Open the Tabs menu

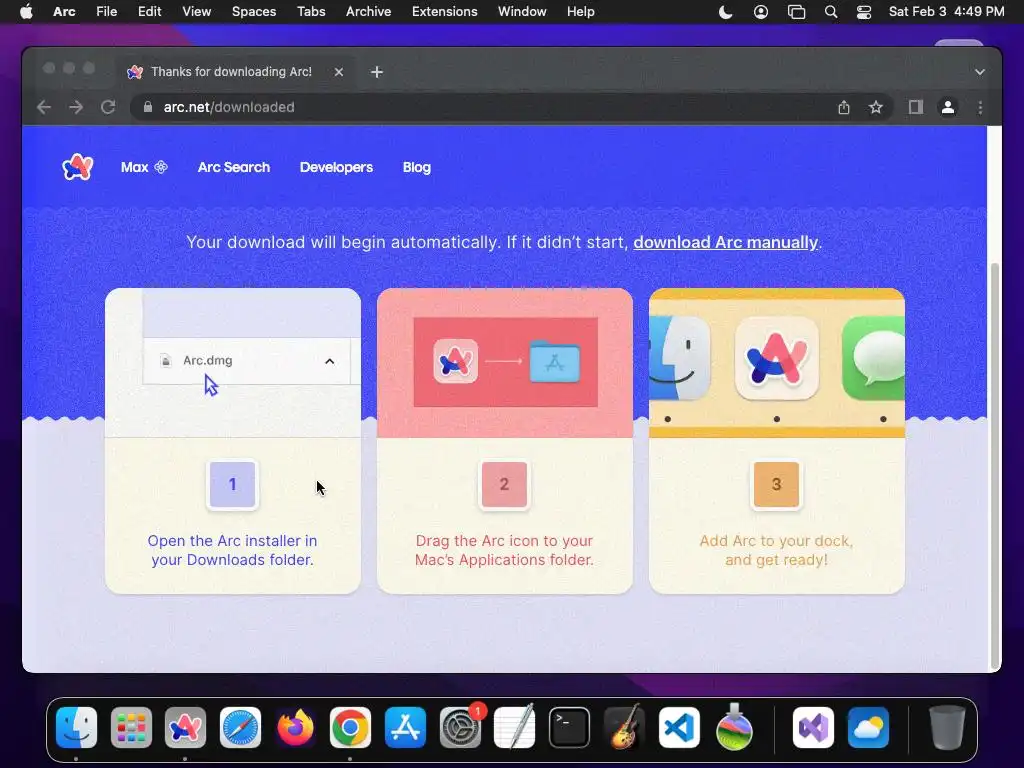point(311,12)
